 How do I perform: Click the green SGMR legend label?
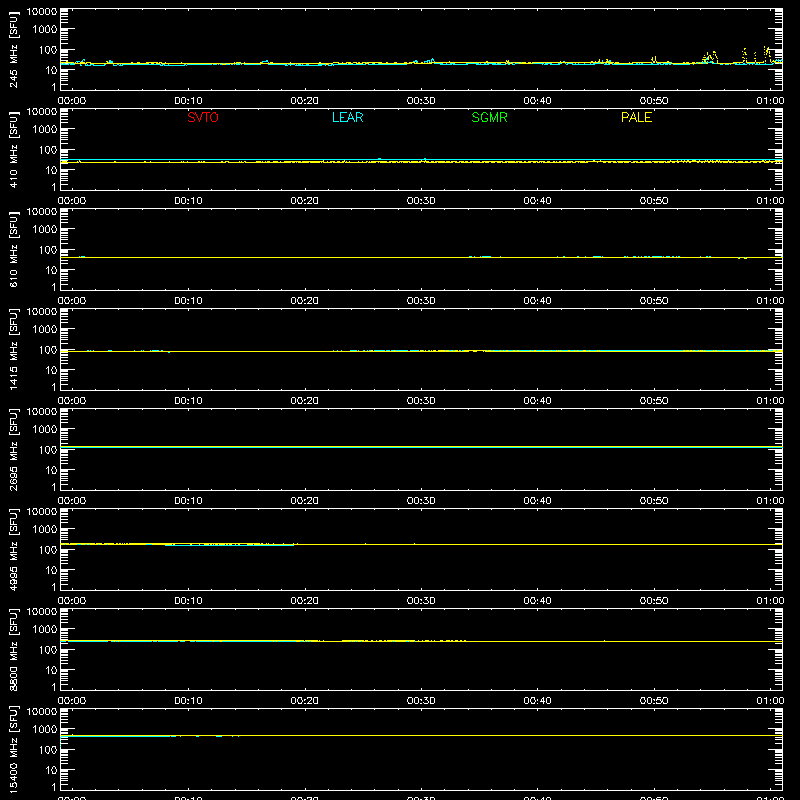click(489, 117)
